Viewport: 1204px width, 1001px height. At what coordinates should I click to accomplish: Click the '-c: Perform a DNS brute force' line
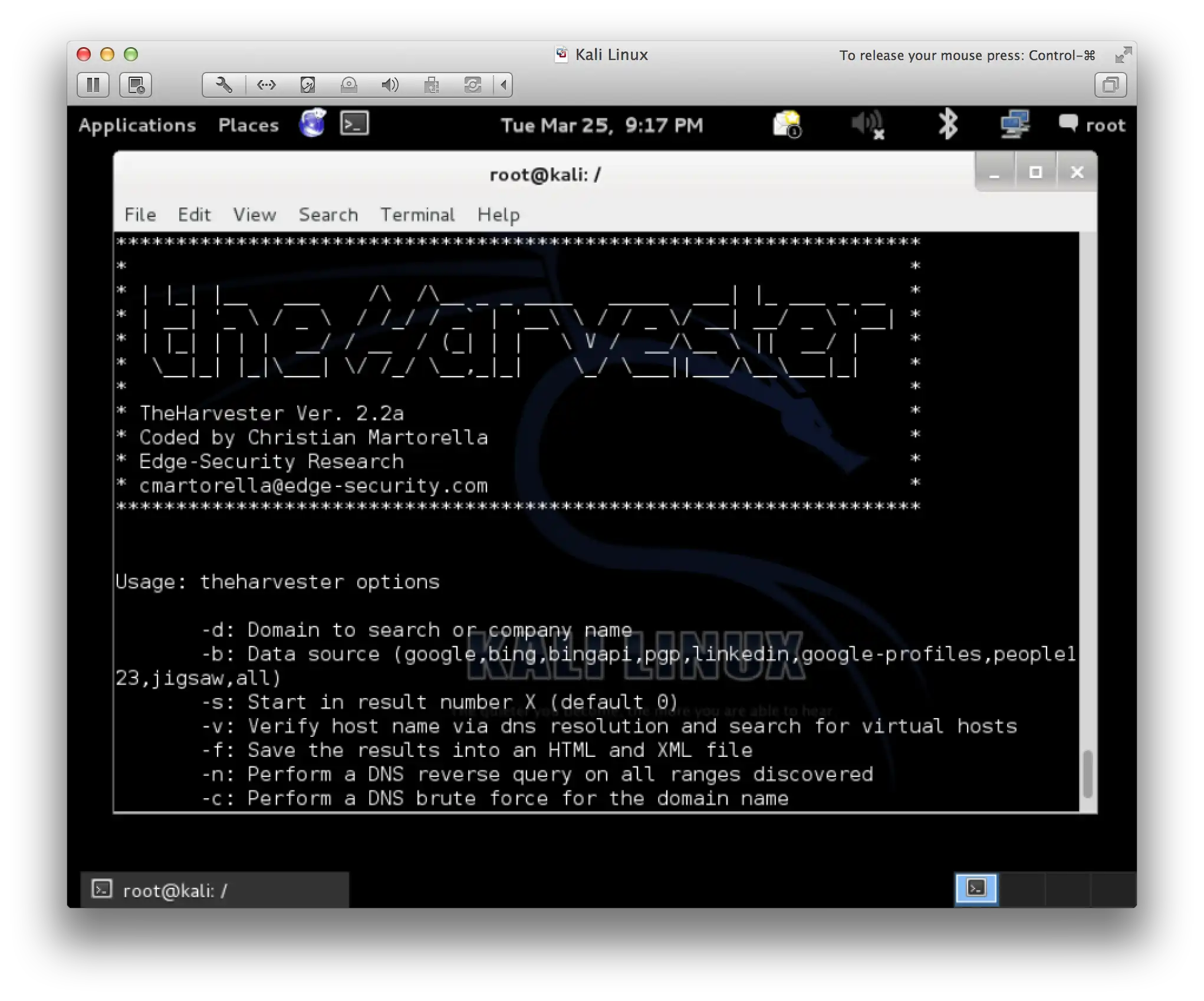(x=495, y=799)
